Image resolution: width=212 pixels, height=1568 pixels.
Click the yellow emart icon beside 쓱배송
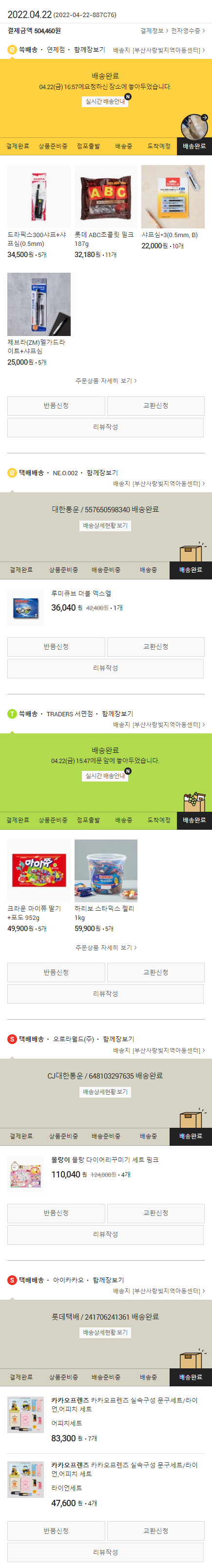pyautogui.click(x=12, y=49)
